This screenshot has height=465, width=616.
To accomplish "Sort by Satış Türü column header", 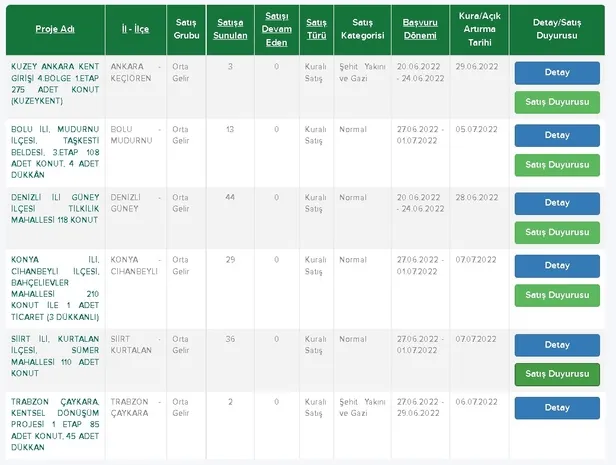I will click(316, 28).
